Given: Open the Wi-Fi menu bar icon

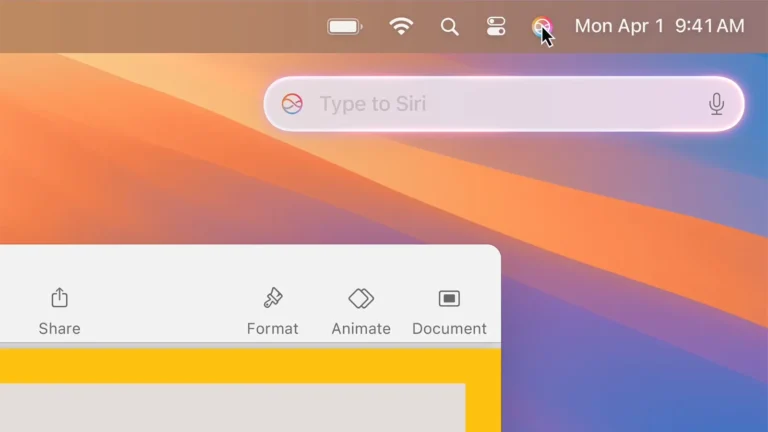Looking at the screenshot, I should pyautogui.click(x=401, y=26).
